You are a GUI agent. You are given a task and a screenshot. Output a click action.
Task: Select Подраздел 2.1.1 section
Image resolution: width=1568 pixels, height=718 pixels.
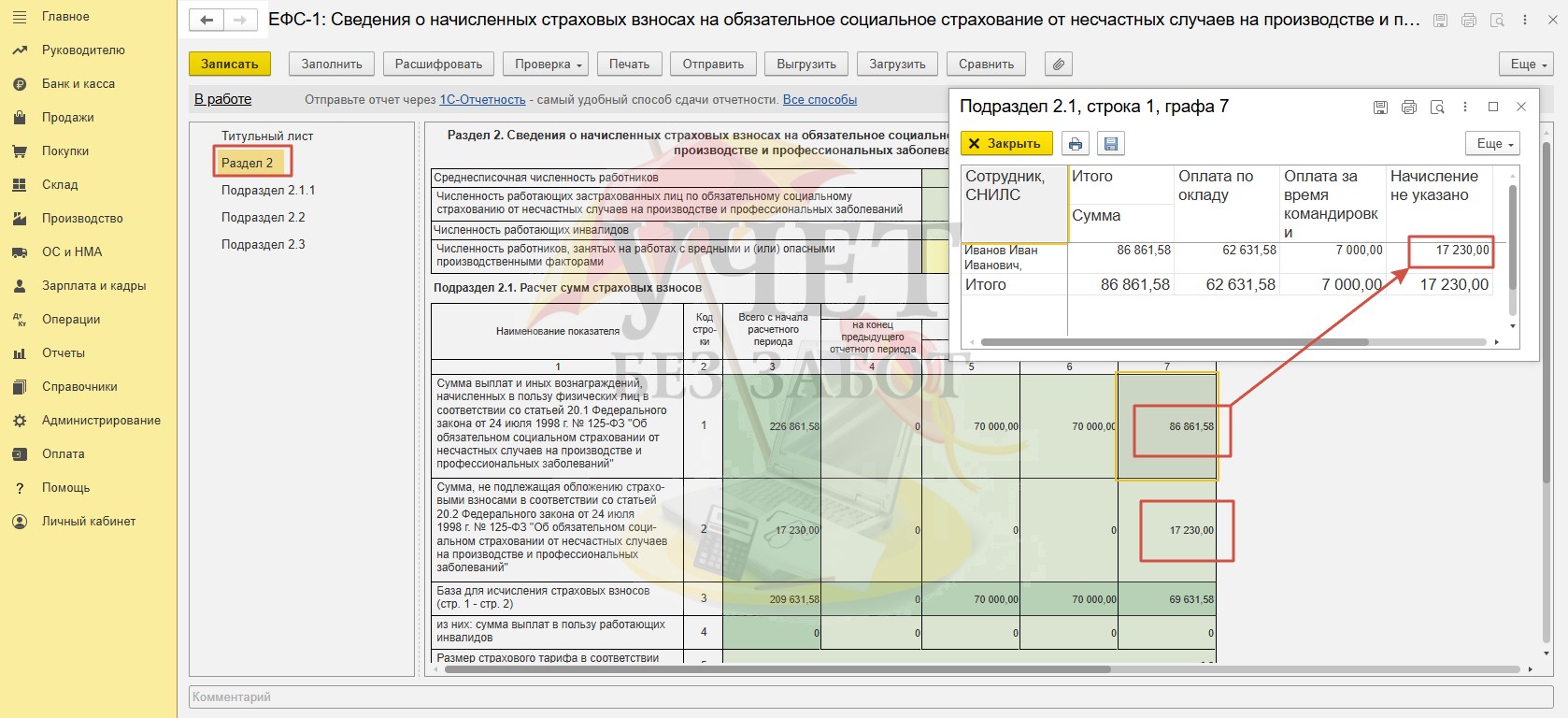[268, 190]
